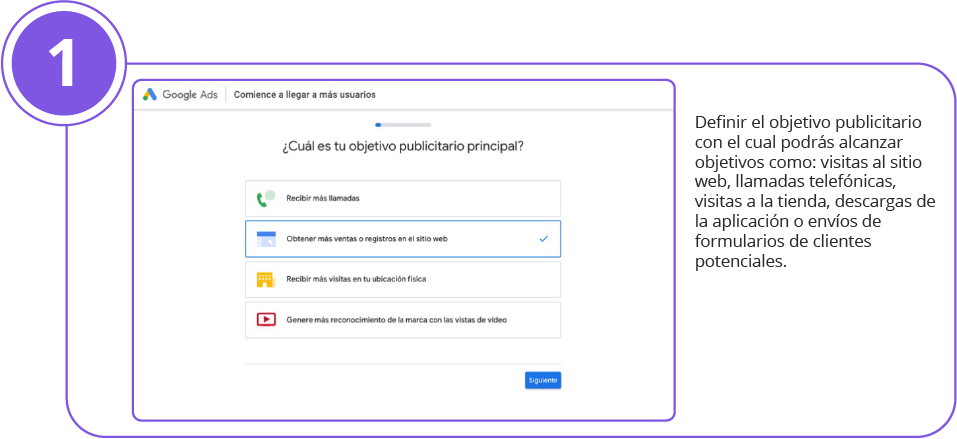Click 'Comience a llegar a más usuarios' header text

[x=305, y=95]
